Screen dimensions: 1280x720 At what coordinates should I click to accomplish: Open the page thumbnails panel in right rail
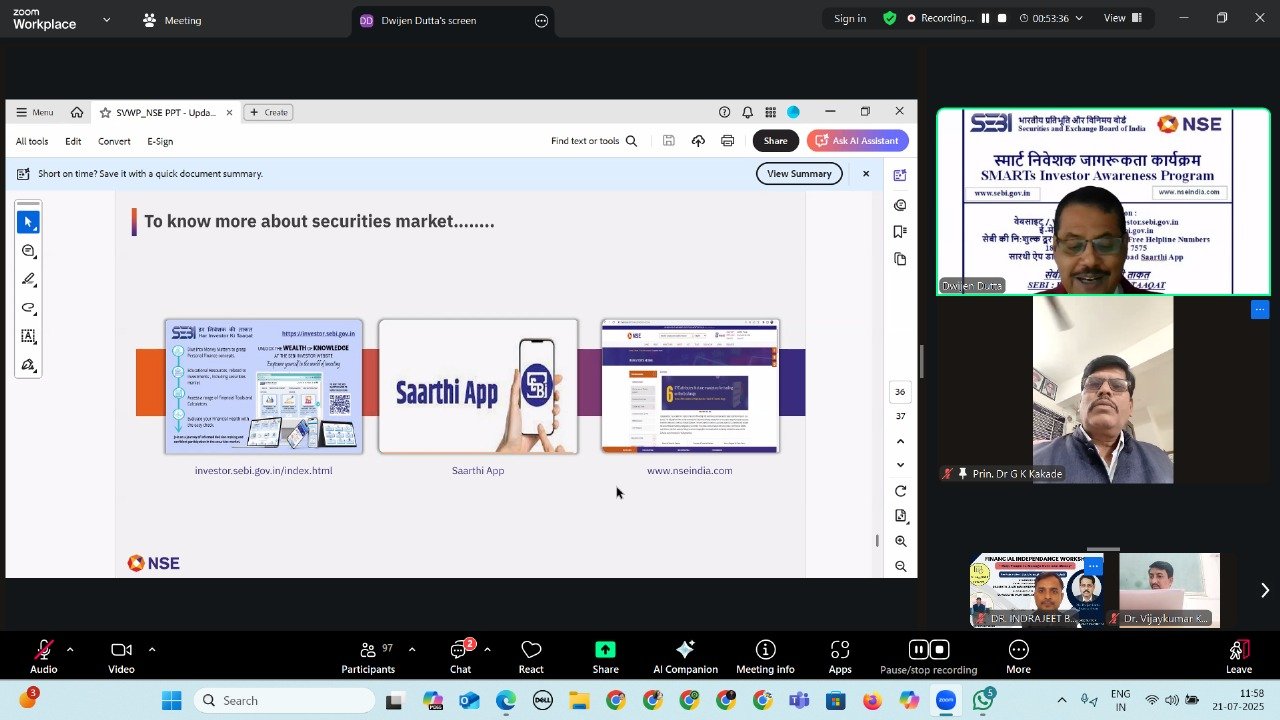(x=900, y=259)
